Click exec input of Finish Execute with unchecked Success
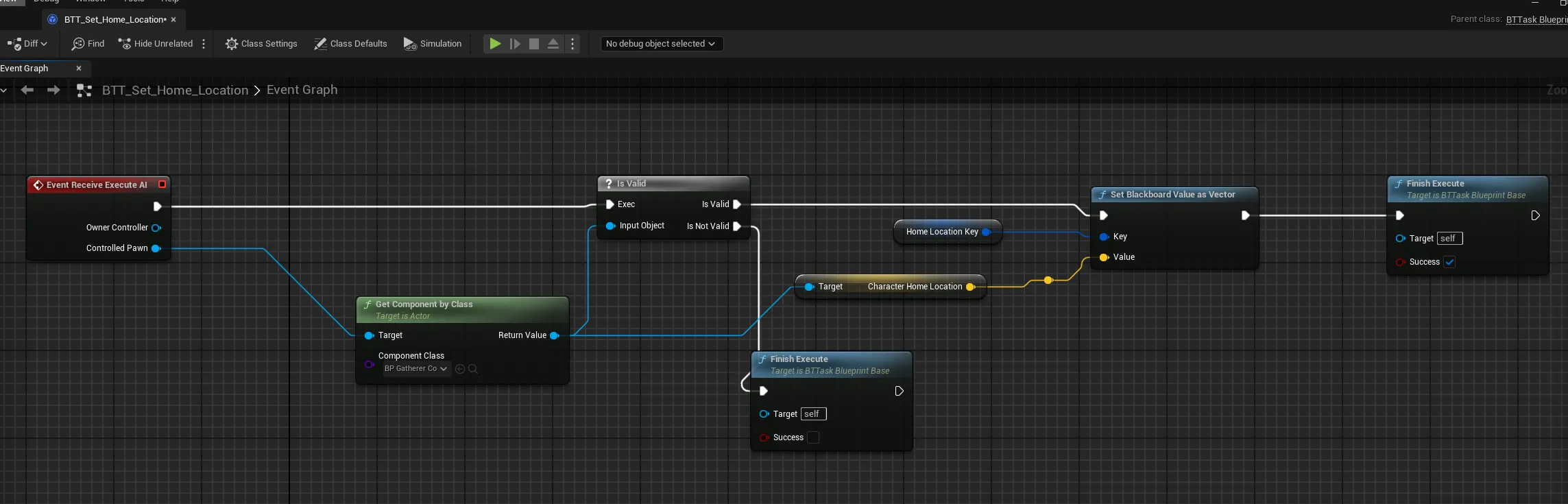 [764, 391]
